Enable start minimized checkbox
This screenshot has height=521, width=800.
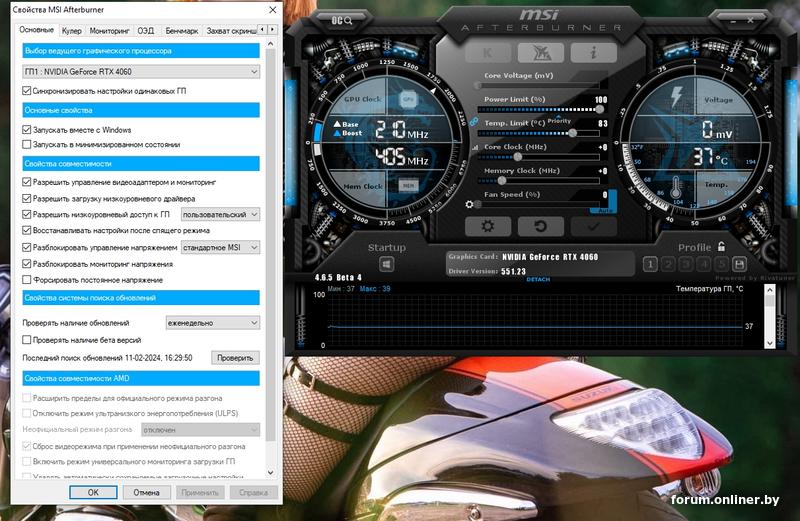tap(27, 144)
